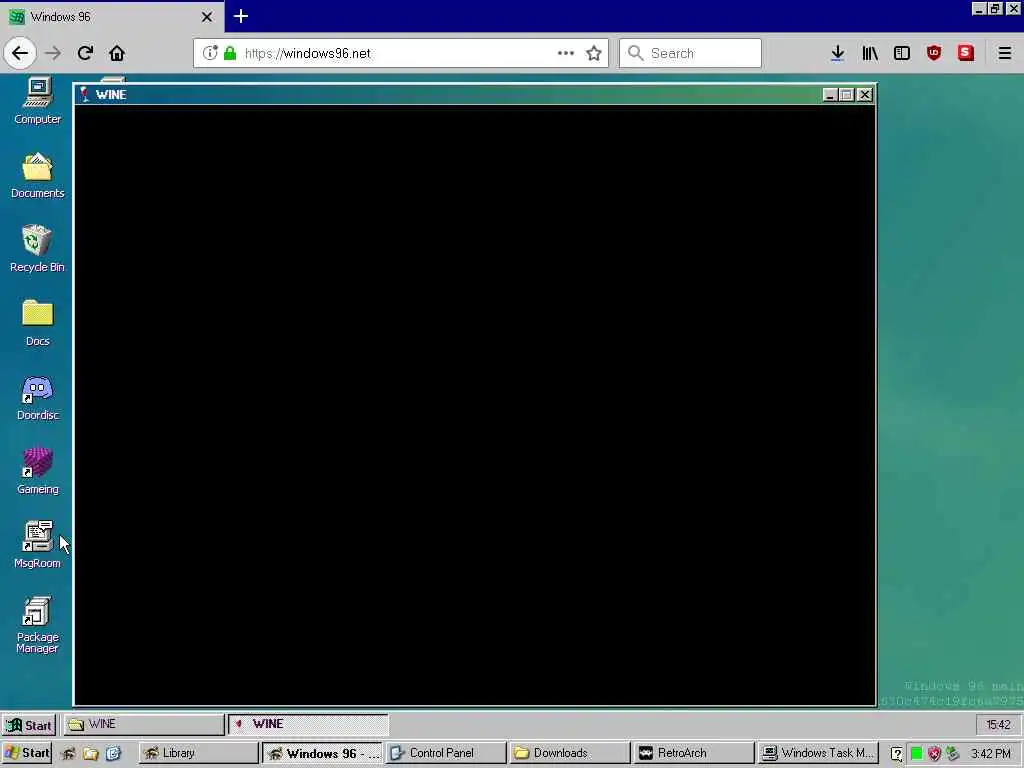Click the first quick launch icon
This screenshot has height=768, width=1024.
click(69, 754)
